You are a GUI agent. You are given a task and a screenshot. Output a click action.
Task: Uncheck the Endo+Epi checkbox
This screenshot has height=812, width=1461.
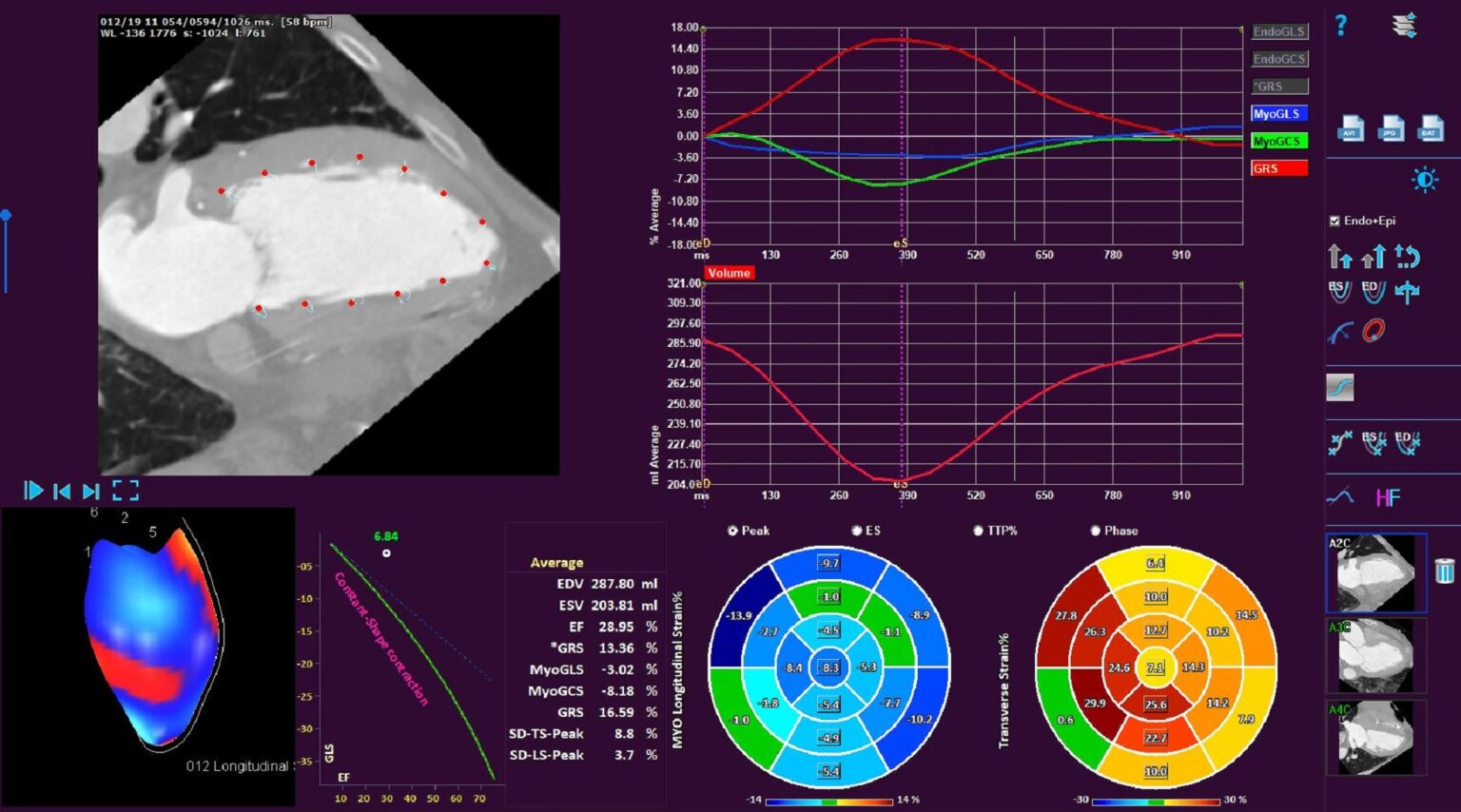[1334, 221]
